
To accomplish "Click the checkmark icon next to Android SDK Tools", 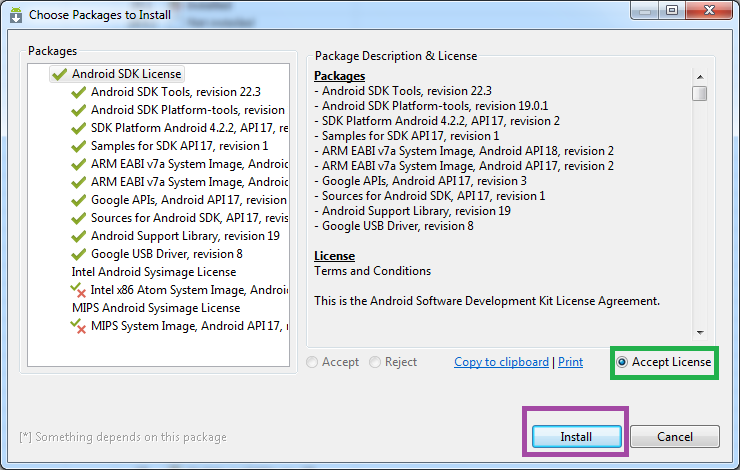I will coord(78,92).
